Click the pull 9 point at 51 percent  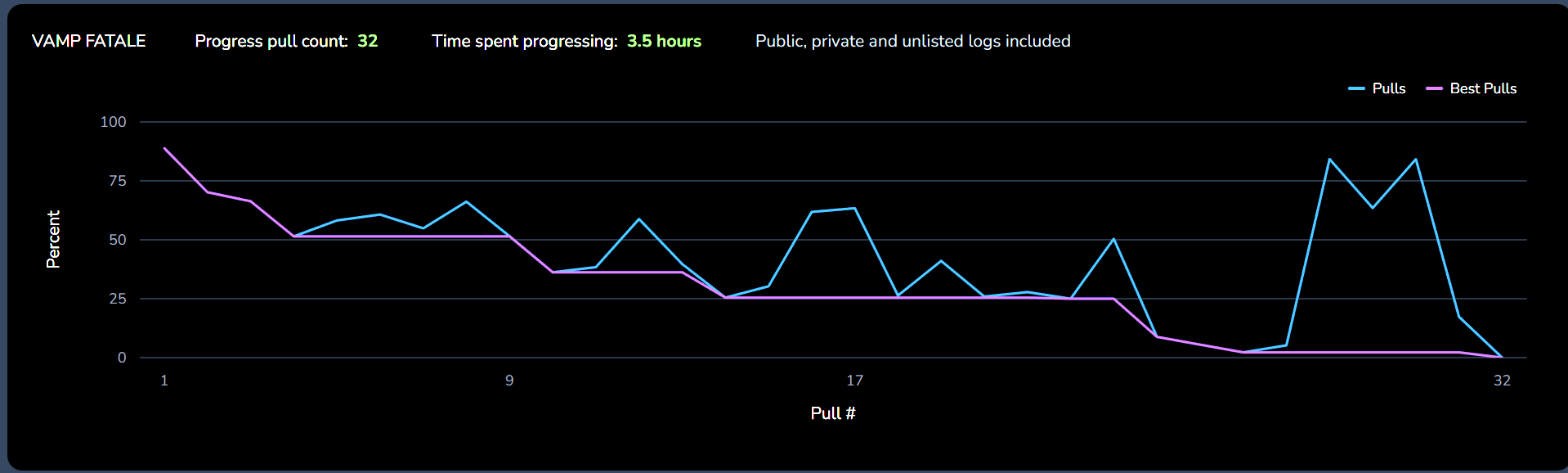coord(509,236)
